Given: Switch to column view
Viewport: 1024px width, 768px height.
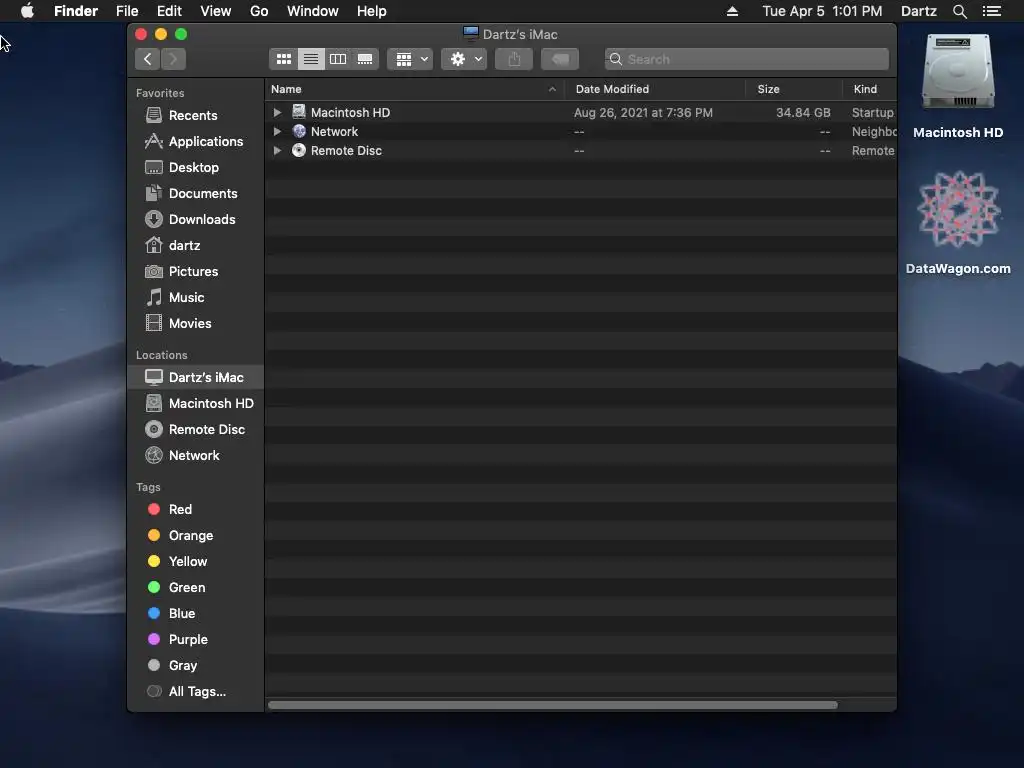Looking at the screenshot, I should coord(338,59).
